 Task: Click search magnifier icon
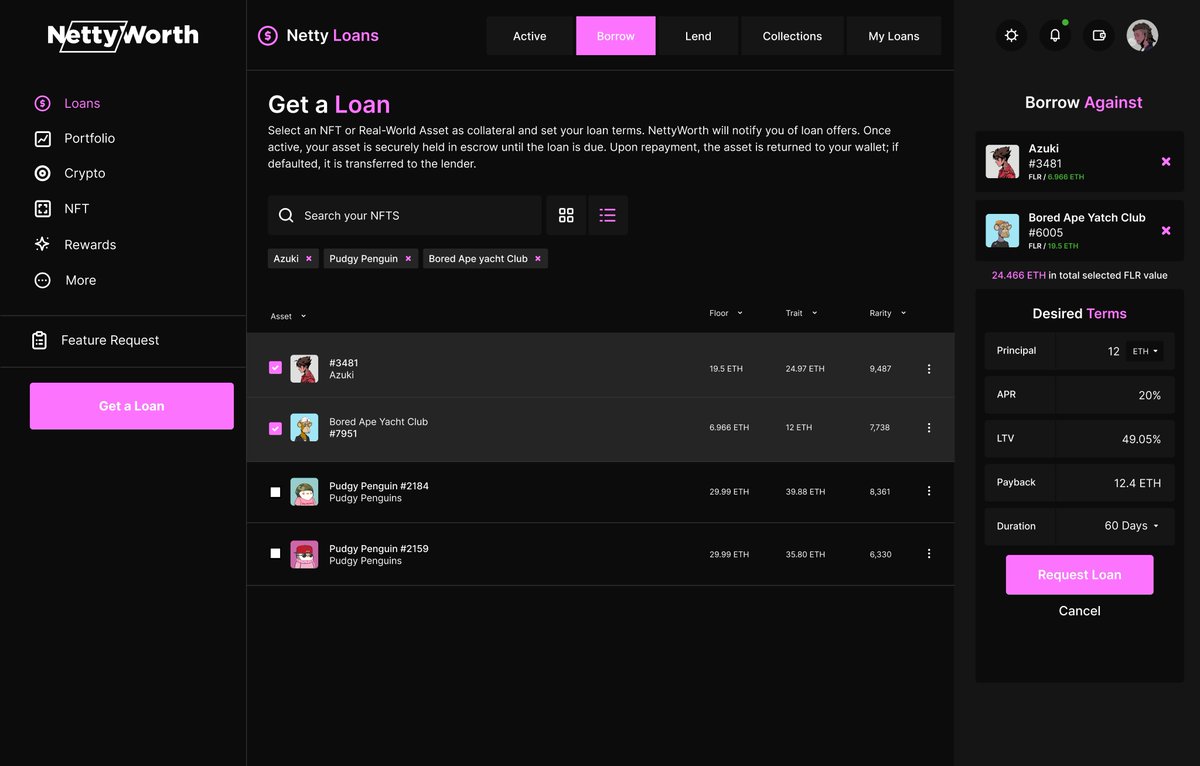[286, 215]
